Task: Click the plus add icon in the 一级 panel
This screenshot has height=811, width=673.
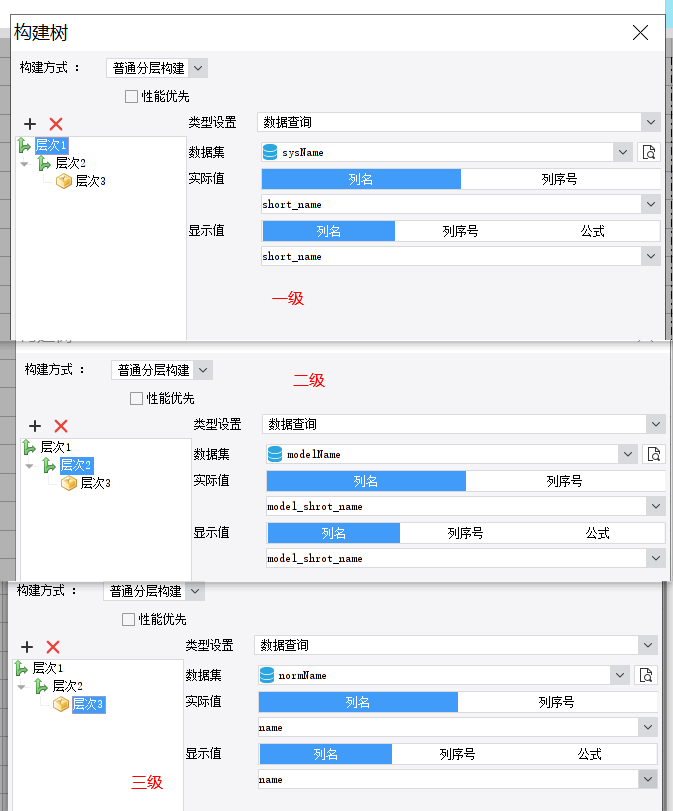Action: (x=30, y=124)
